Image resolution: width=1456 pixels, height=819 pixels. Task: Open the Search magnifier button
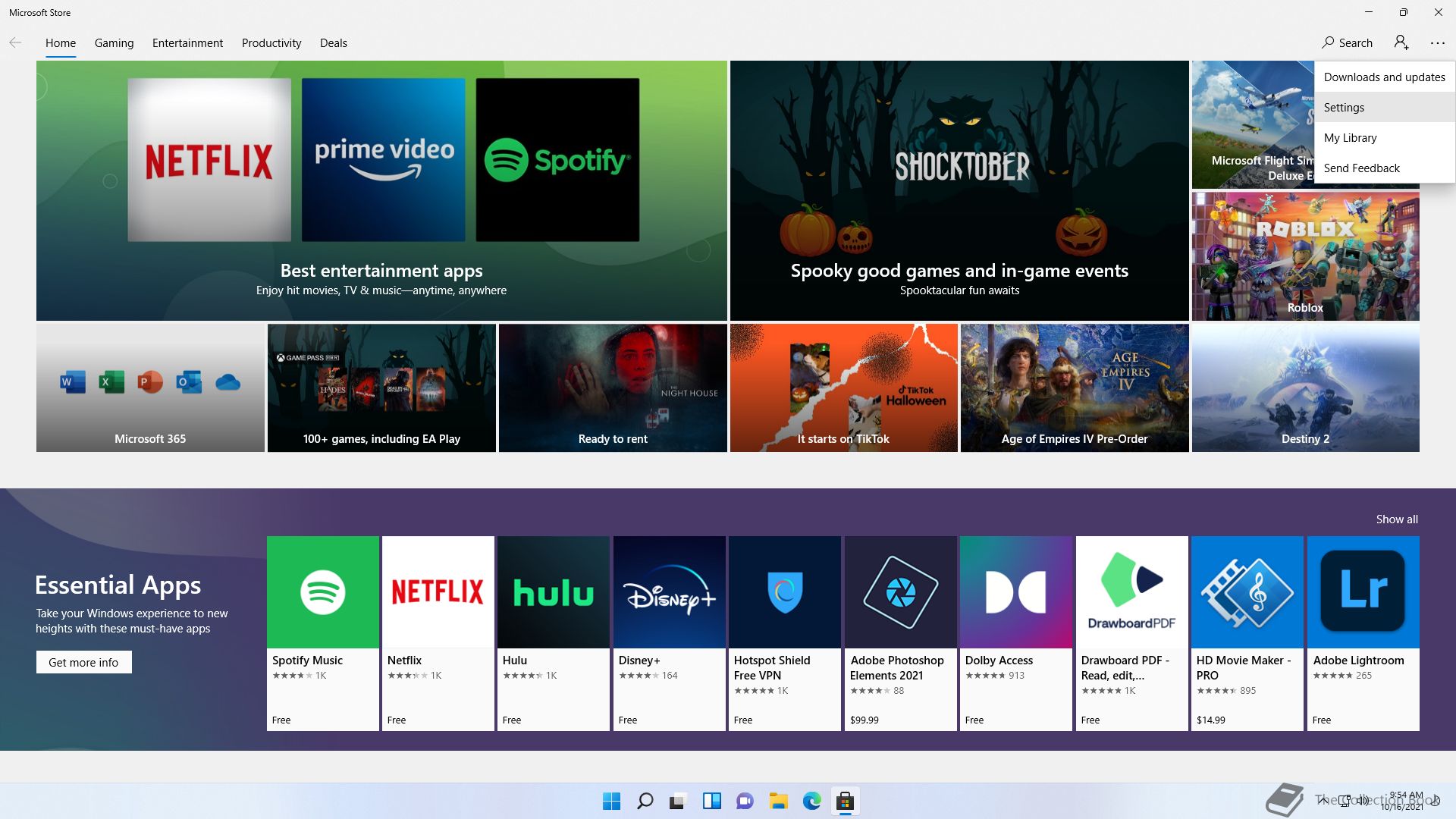click(x=1347, y=42)
